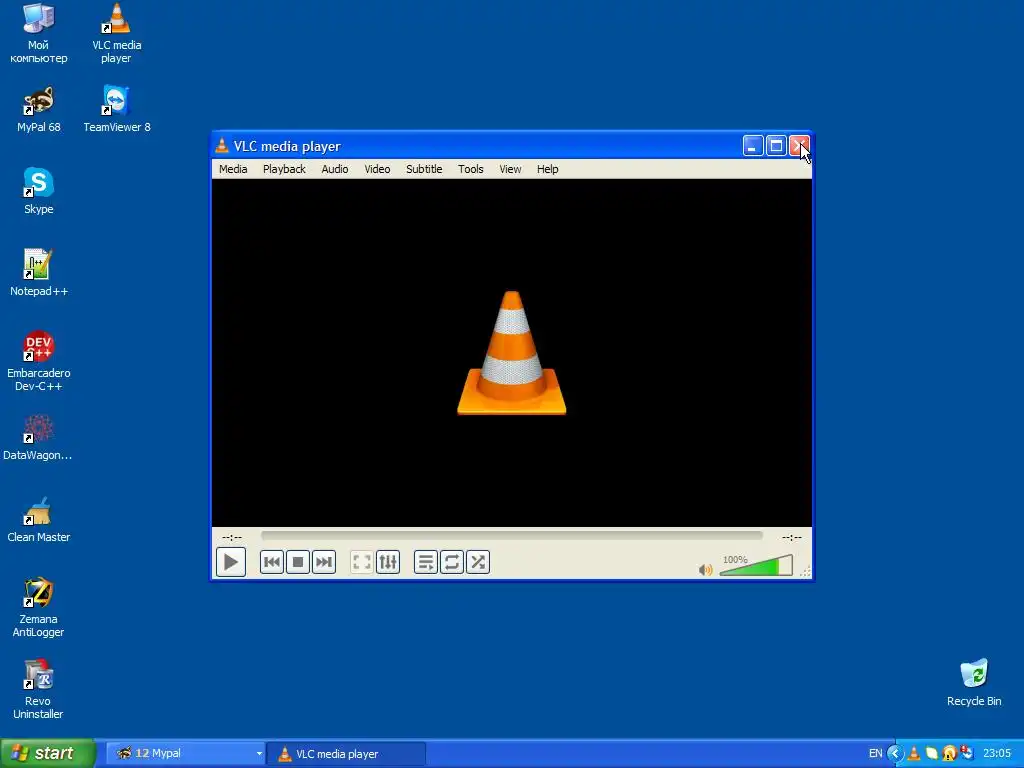This screenshot has height=768, width=1024.
Task: Open the Video menu
Action: pos(377,169)
